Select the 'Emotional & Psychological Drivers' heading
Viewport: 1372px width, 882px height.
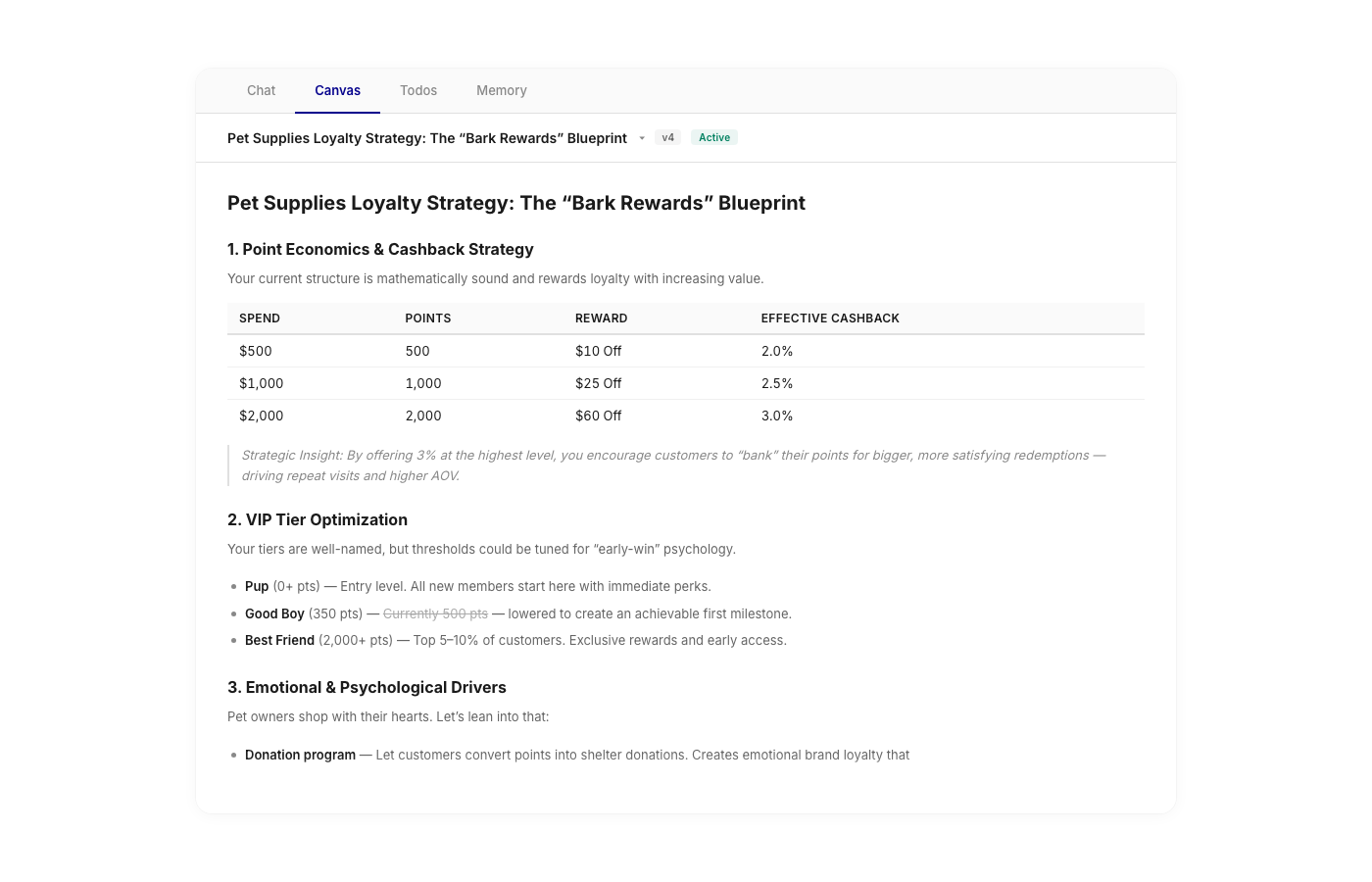(367, 687)
